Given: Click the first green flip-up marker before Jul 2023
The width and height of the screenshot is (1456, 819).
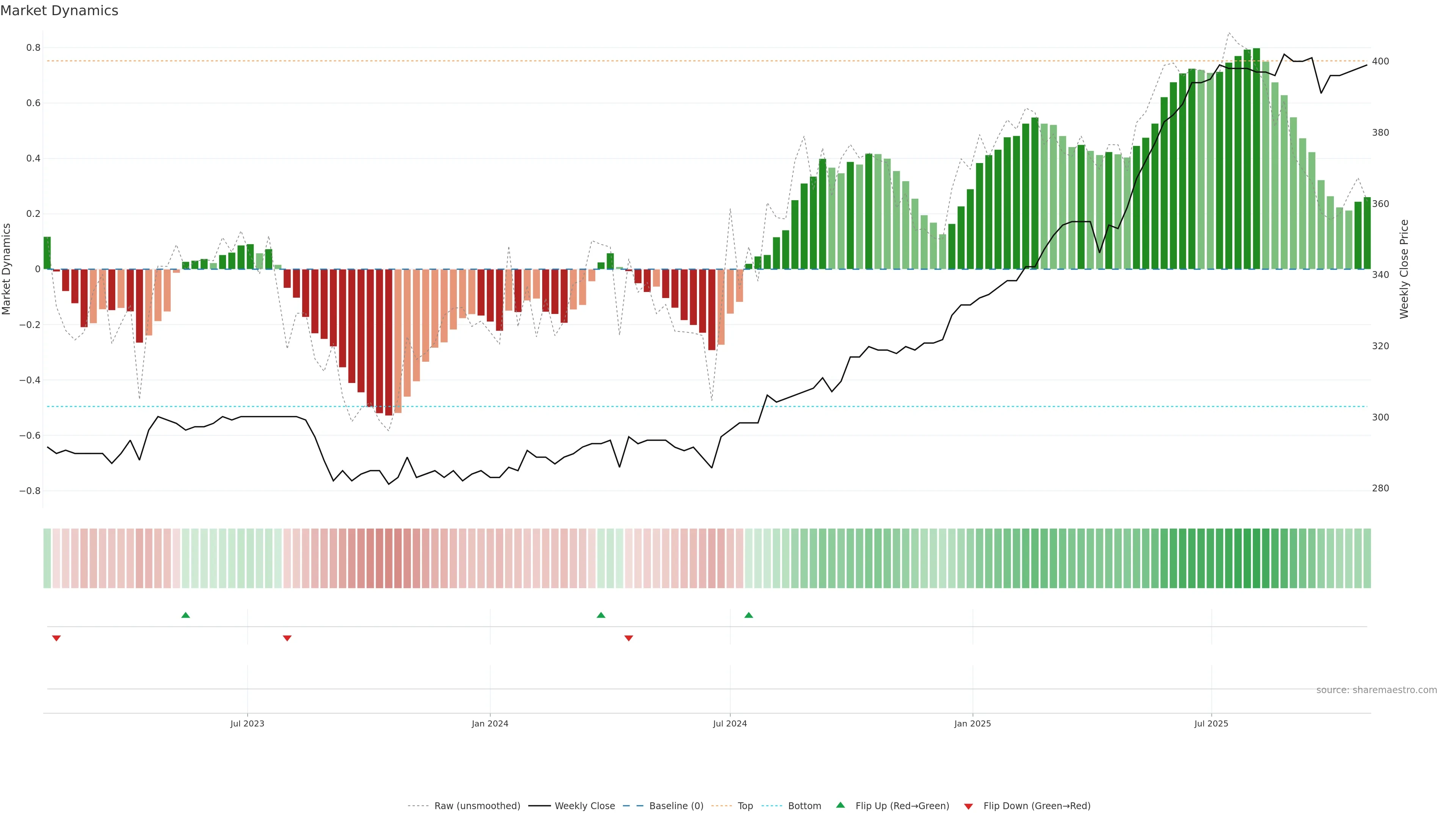Looking at the screenshot, I should pyautogui.click(x=185, y=615).
